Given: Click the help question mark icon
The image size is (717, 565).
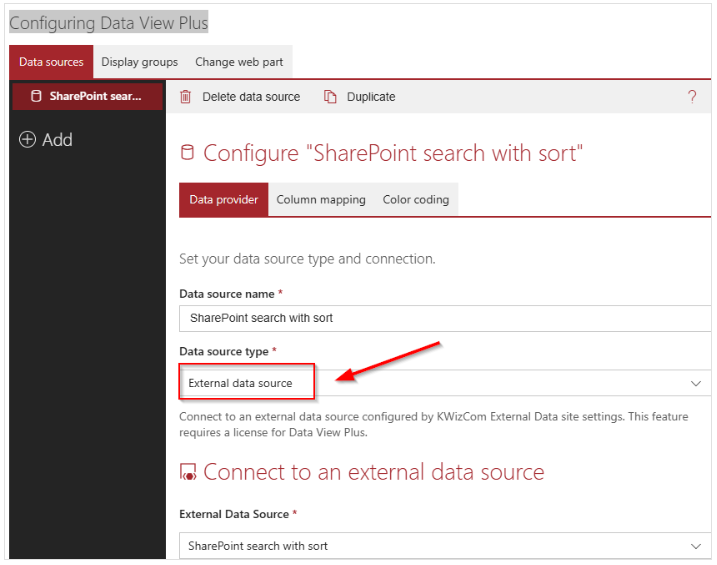Looking at the screenshot, I should [x=692, y=97].
